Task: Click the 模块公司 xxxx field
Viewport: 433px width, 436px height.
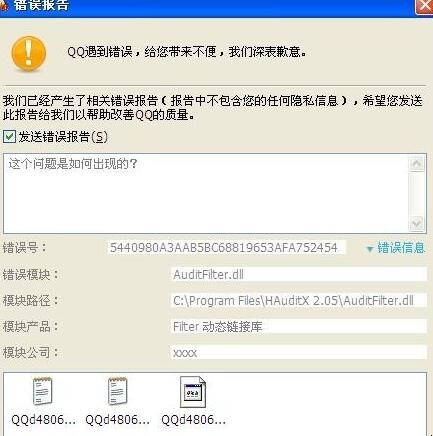Action: (299, 353)
